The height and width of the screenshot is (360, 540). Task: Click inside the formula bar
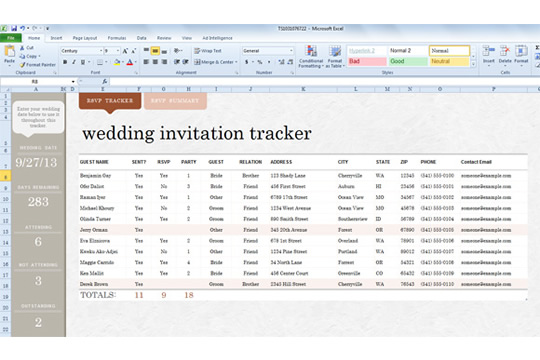(x=324, y=82)
